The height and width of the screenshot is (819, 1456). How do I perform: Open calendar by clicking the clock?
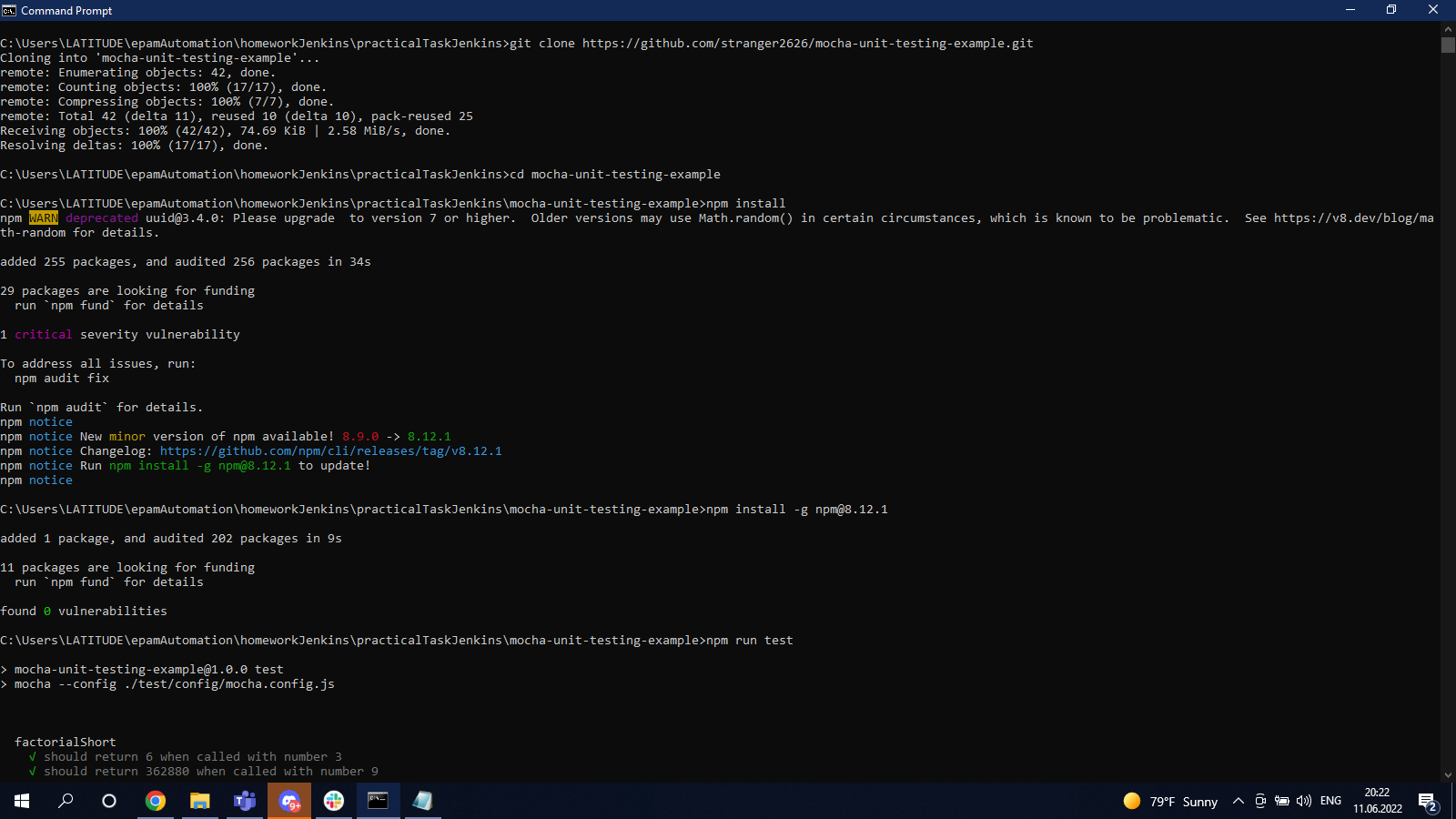click(x=1376, y=801)
